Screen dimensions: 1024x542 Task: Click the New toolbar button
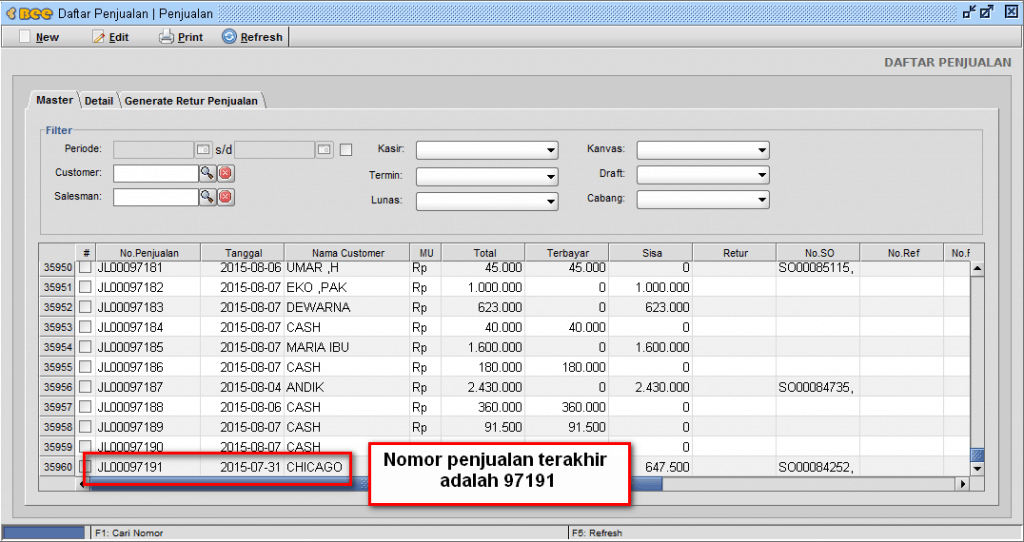tap(39, 37)
